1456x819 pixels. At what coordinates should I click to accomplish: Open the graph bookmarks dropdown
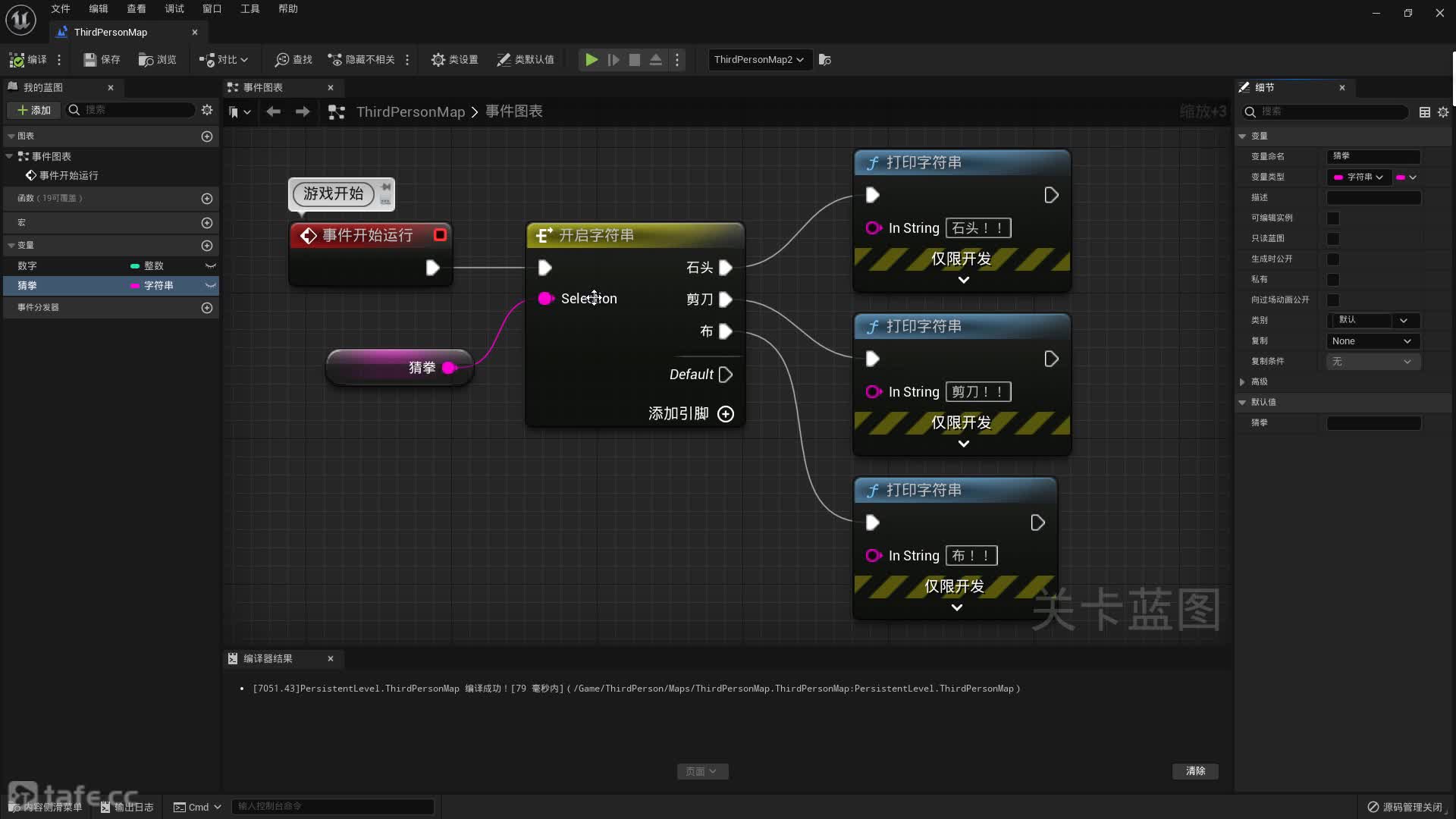click(x=240, y=111)
